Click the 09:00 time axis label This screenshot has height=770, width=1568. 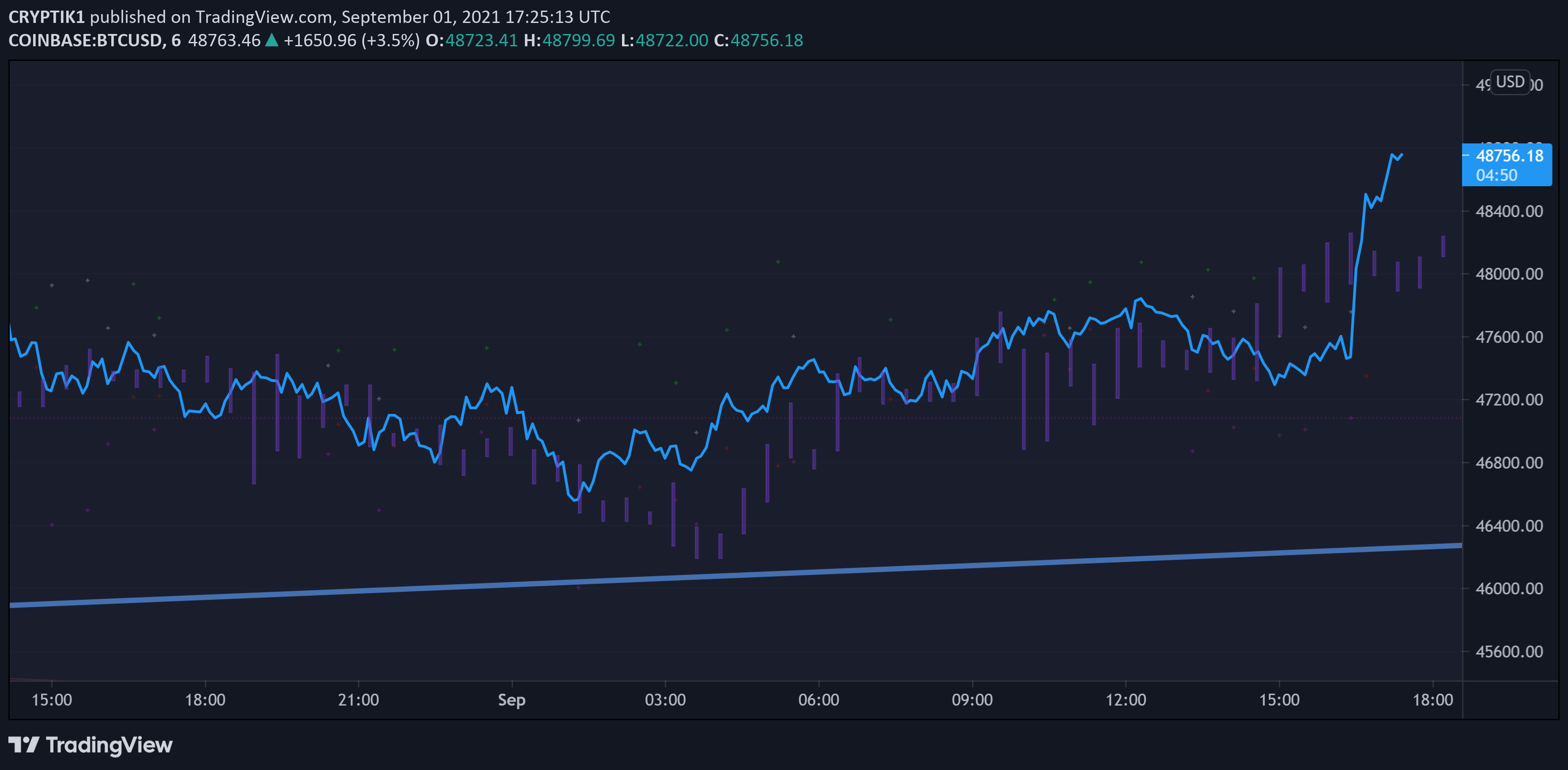[972, 700]
